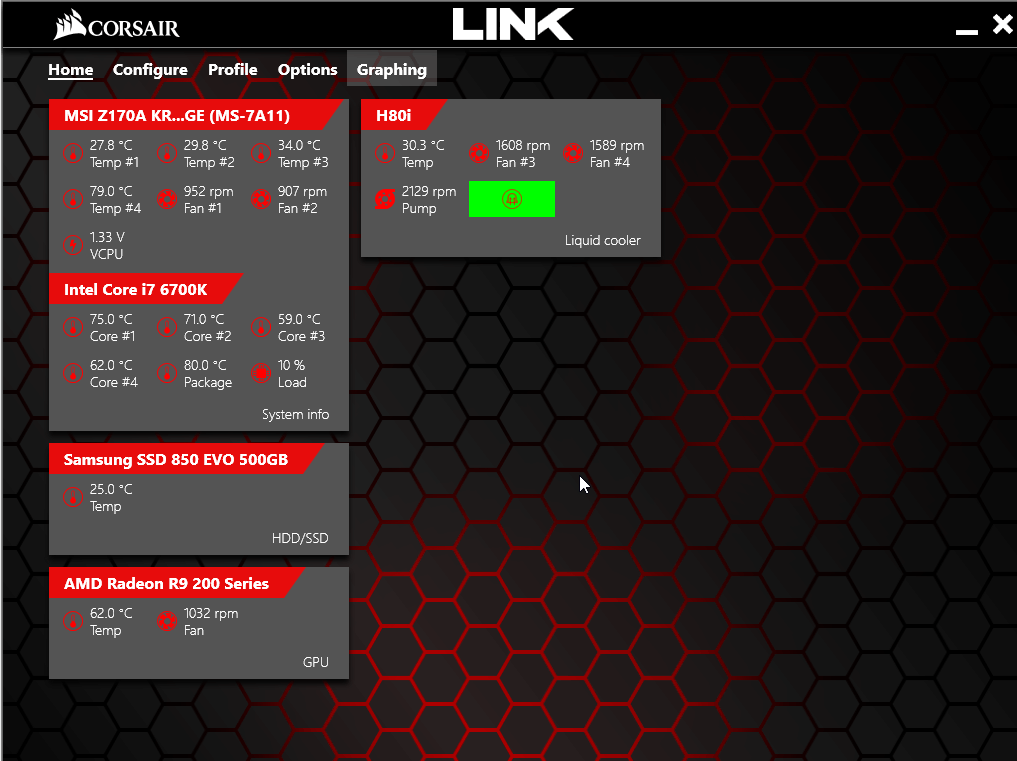
Task: Minimize the Corsair Link window
Action: 966,30
